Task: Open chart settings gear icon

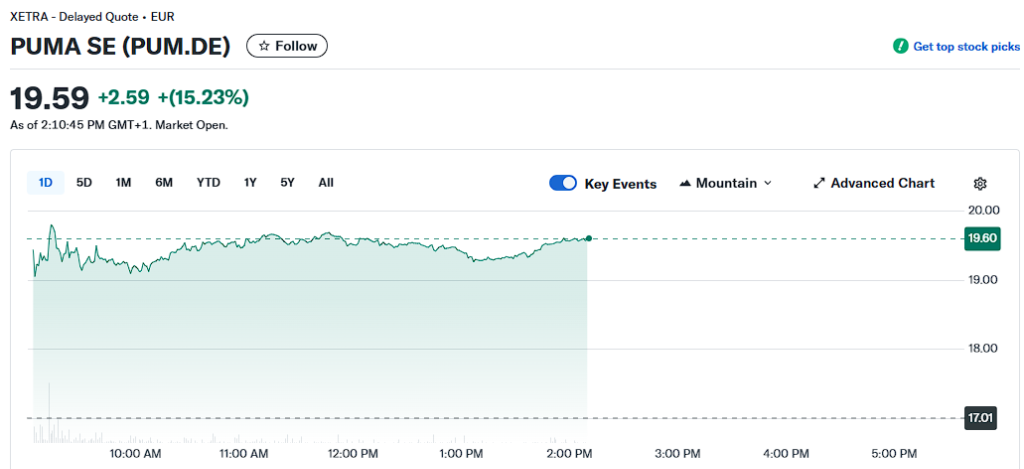Action: coord(980,183)
